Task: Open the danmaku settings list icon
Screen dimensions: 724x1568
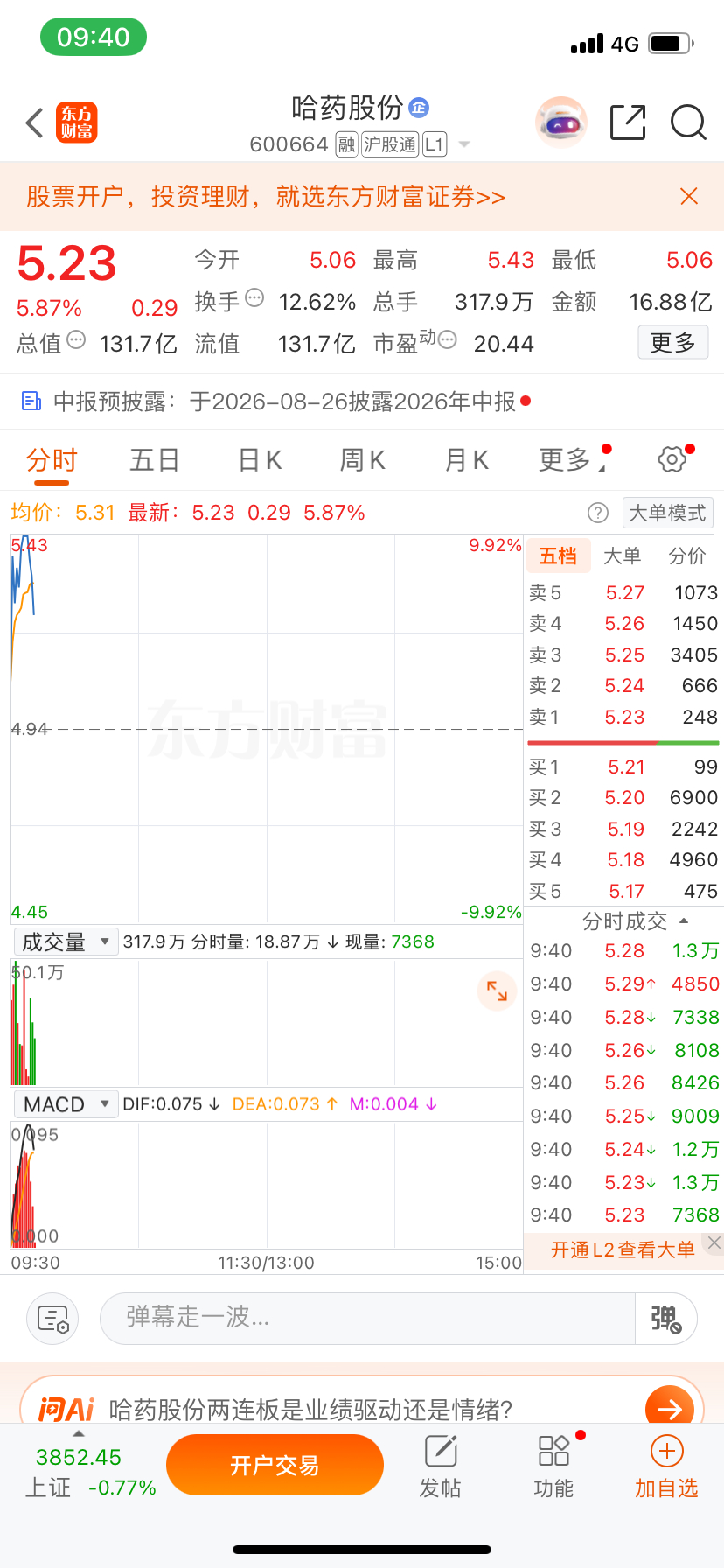Action: point(52,1319)
